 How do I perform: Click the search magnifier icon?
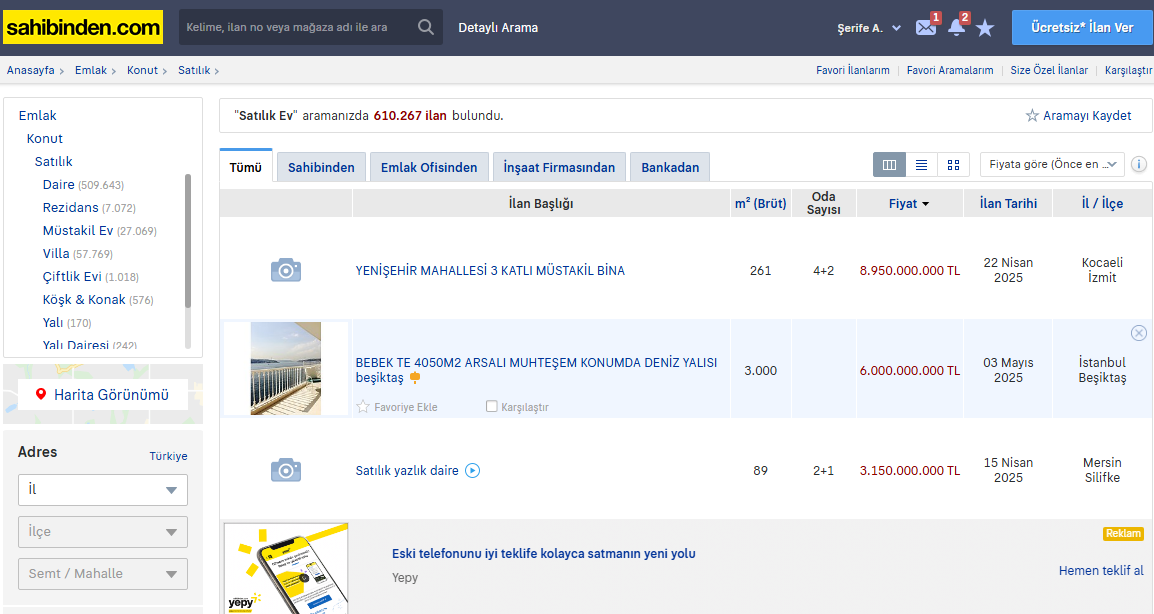[426, 27]
